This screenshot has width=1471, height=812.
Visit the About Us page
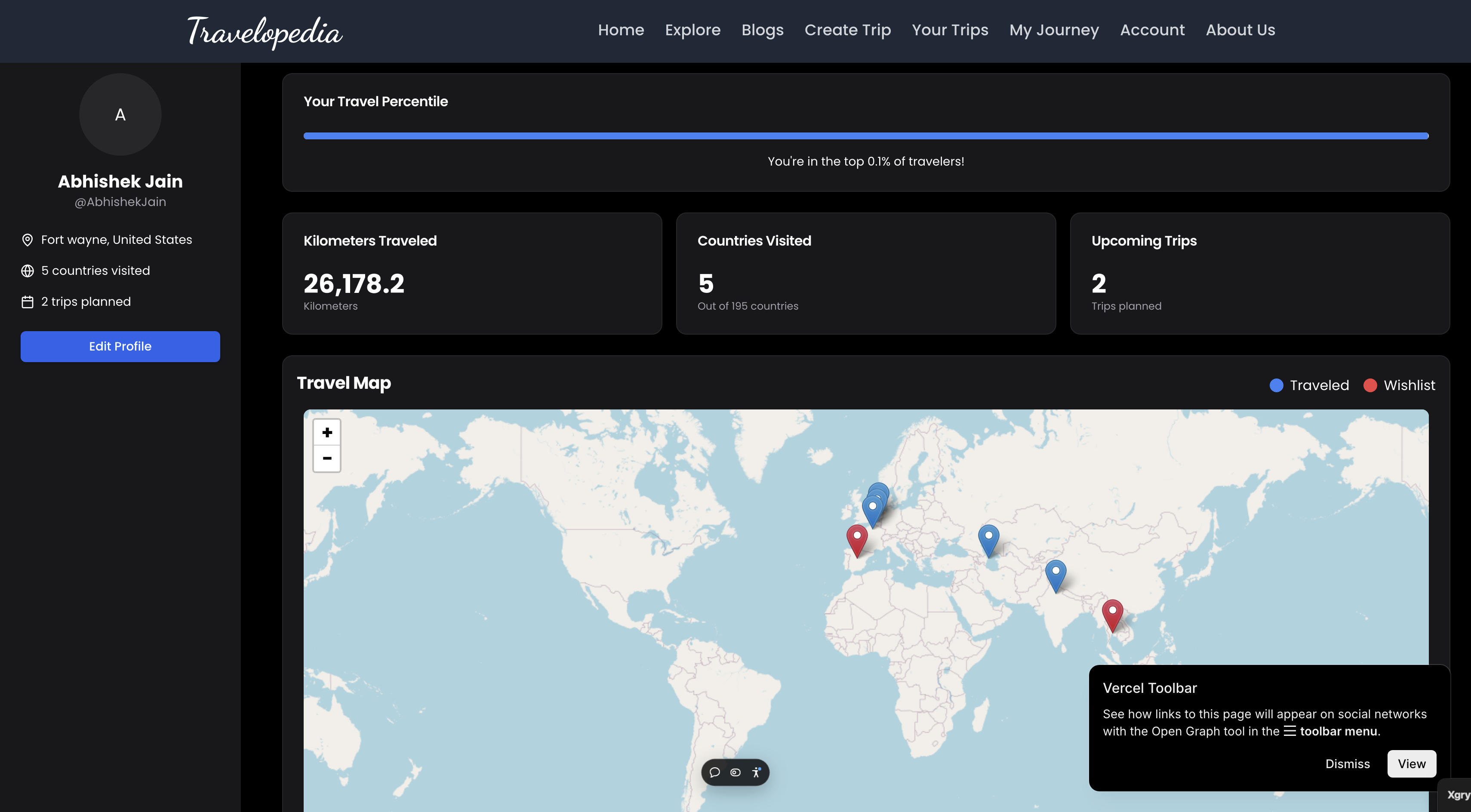coord(1240,30)
